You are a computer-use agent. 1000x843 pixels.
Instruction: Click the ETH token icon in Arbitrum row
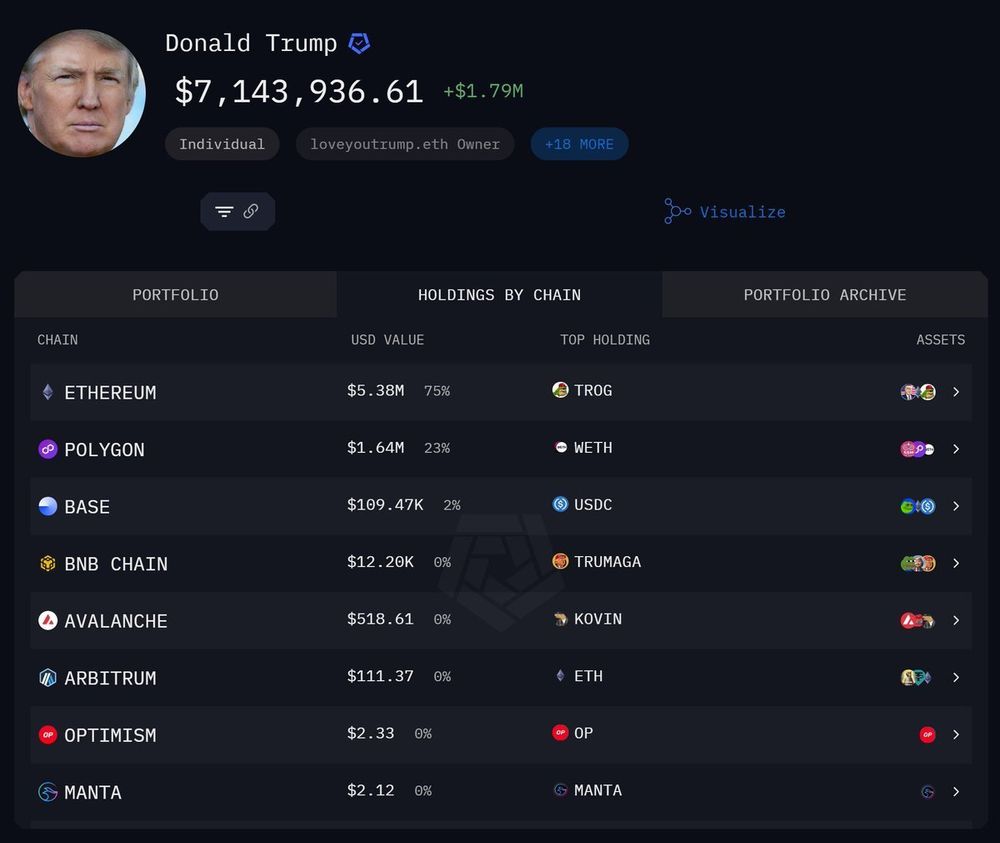pyautogui.click(x=560, y=676)
